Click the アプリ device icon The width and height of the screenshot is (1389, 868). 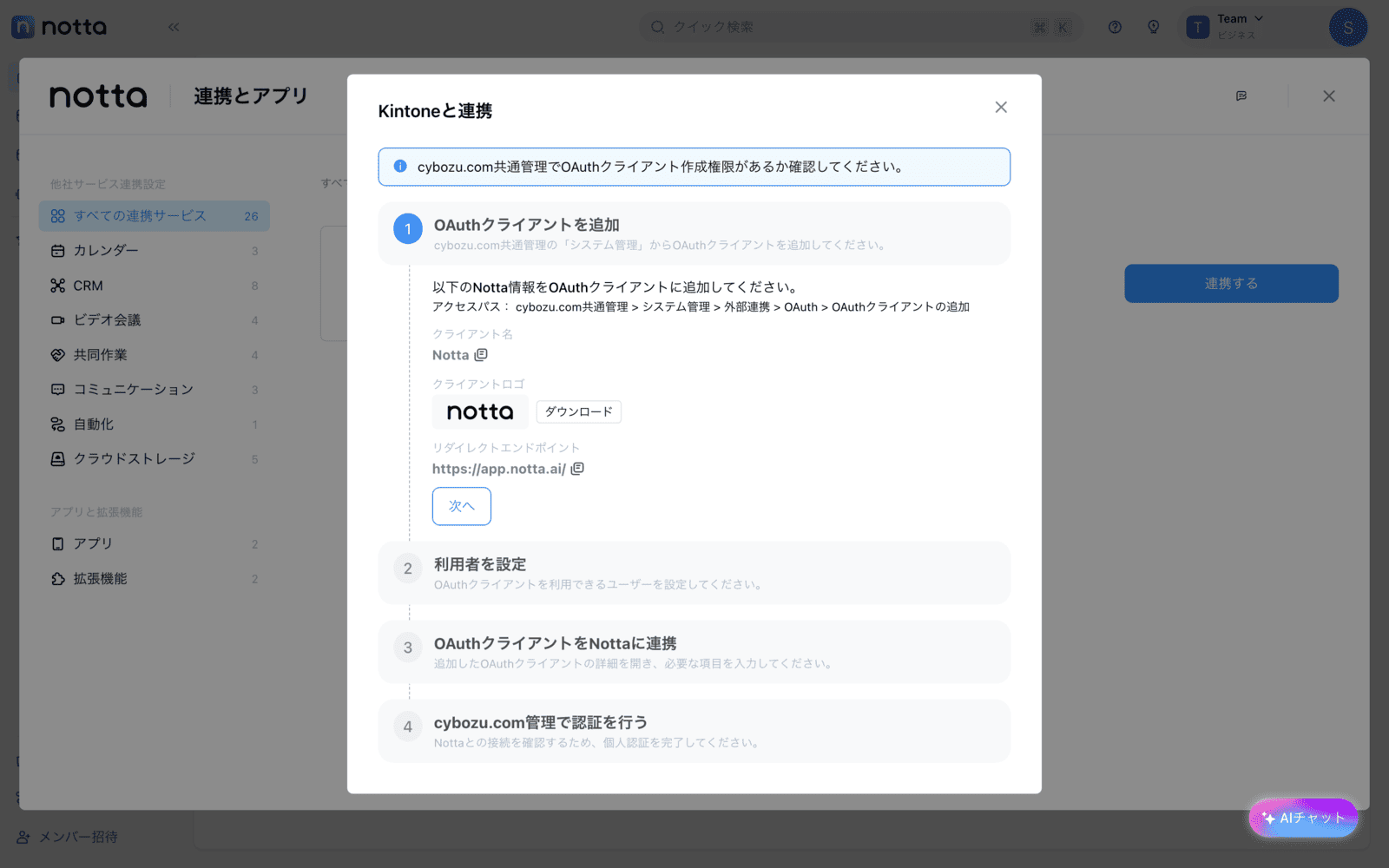pos(57,544)
